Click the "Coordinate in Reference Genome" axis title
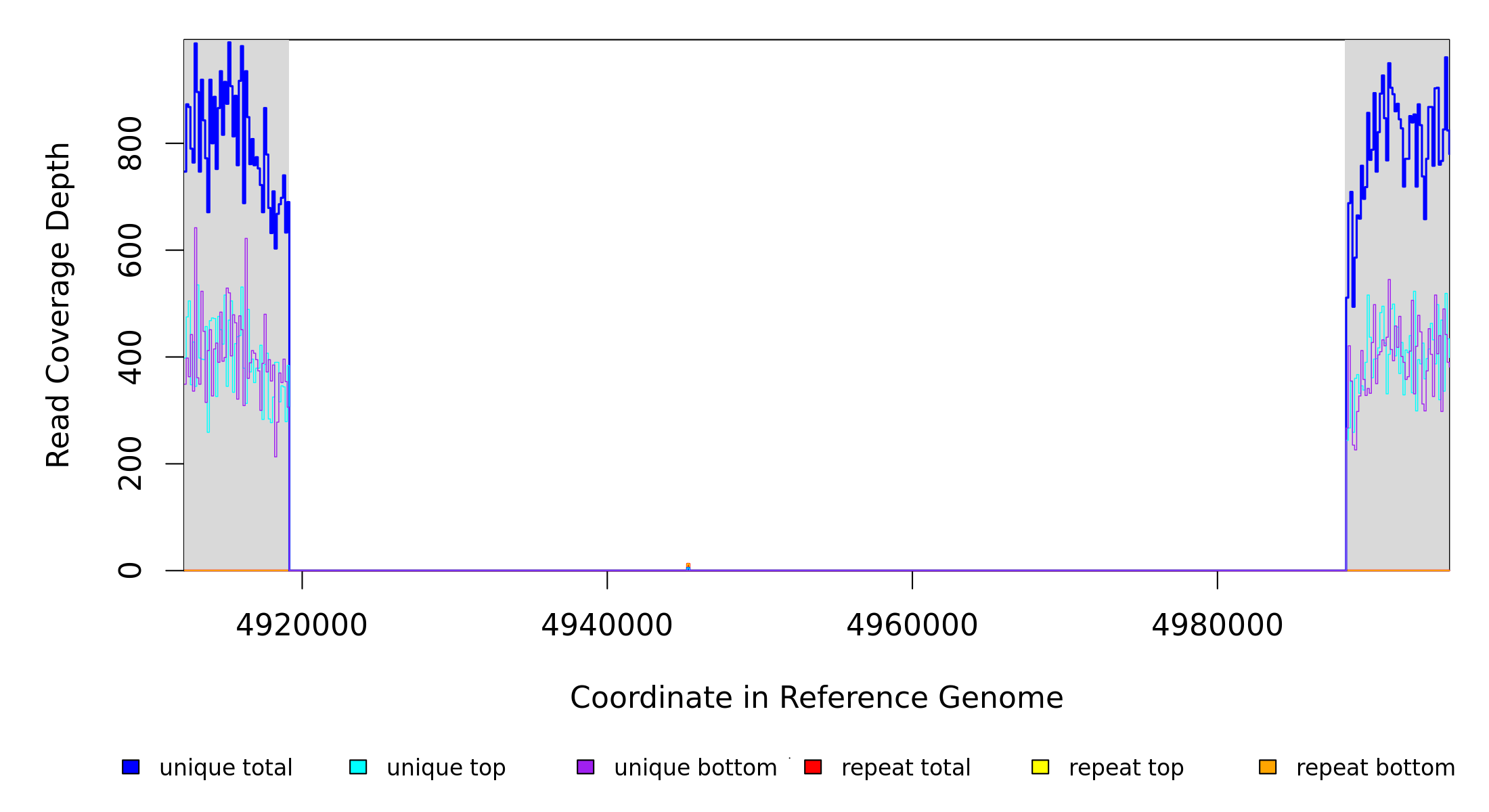 click(x=816, y=698)
